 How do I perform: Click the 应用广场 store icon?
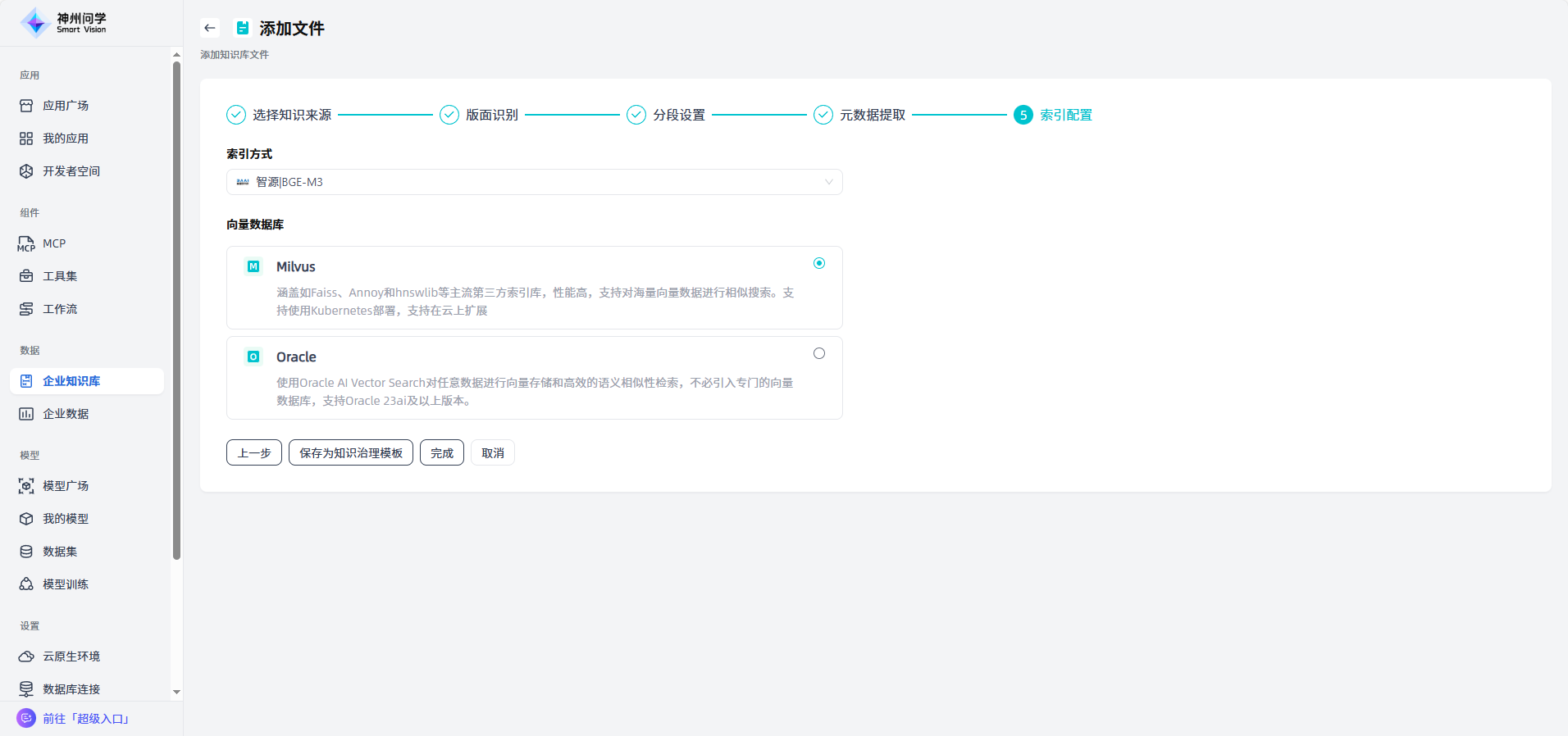(x=26, y=106)
